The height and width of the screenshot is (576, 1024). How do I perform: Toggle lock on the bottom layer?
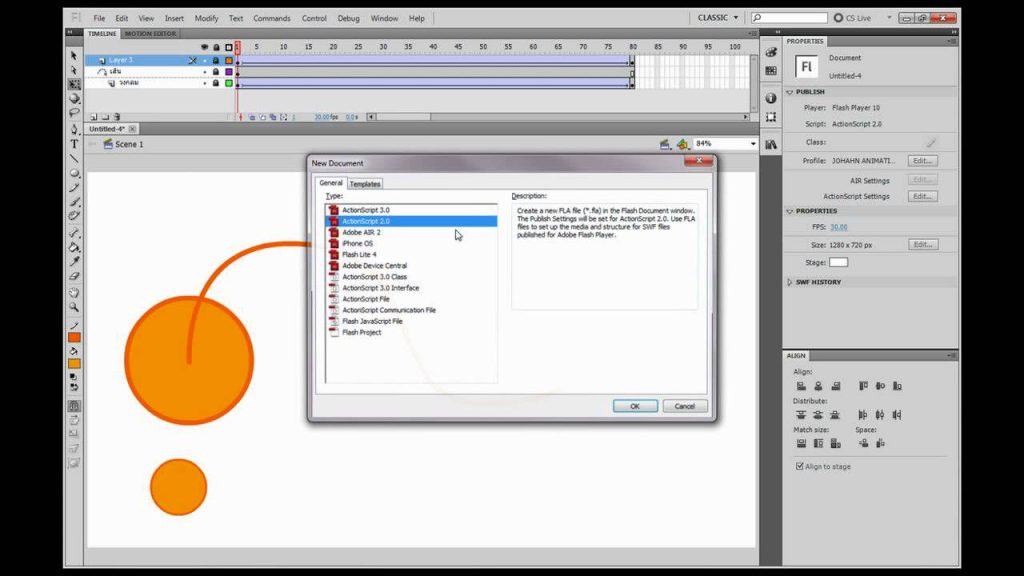[x=216, y=84]
